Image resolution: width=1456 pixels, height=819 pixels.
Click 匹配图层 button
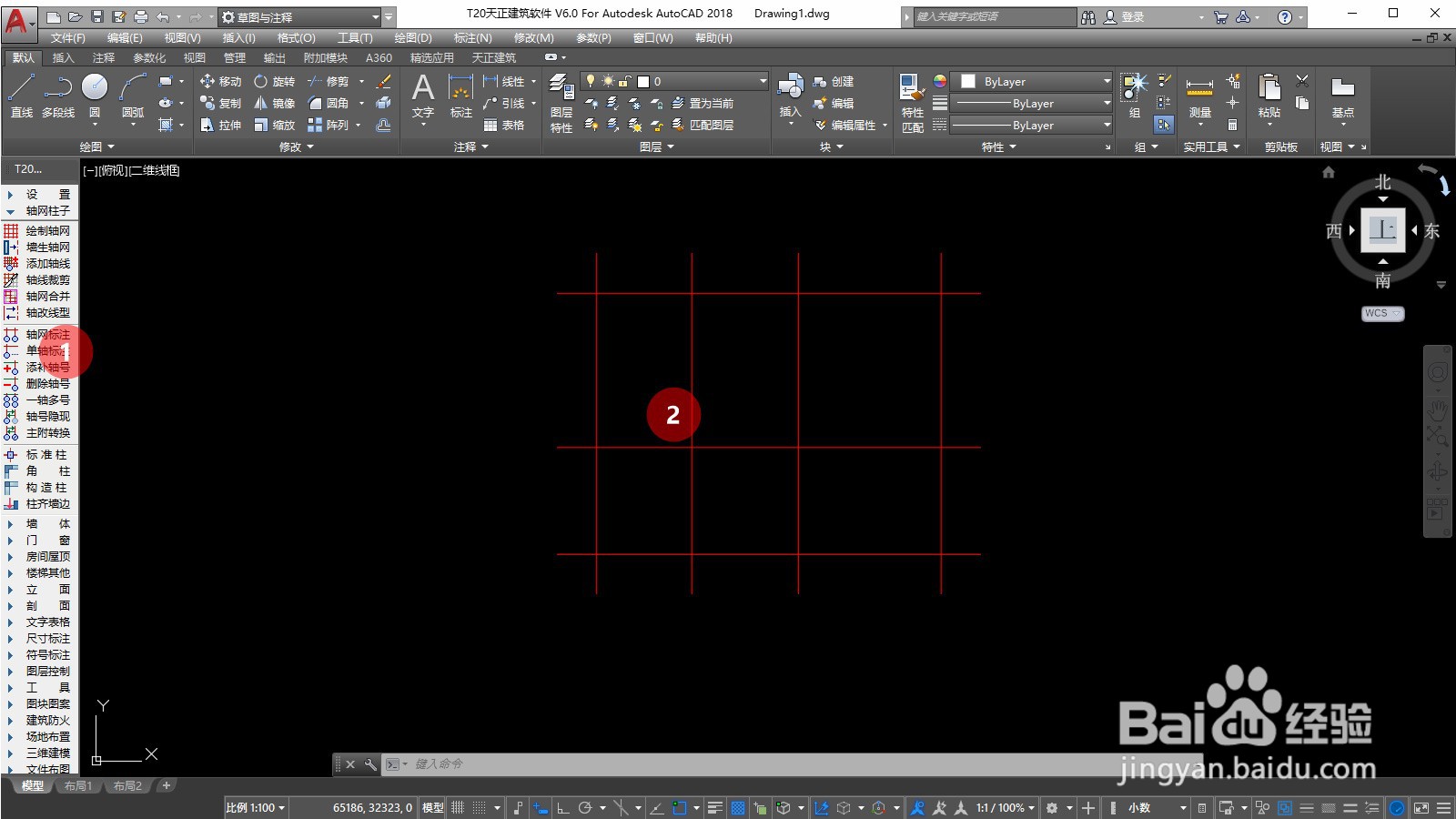coord(703,125)
